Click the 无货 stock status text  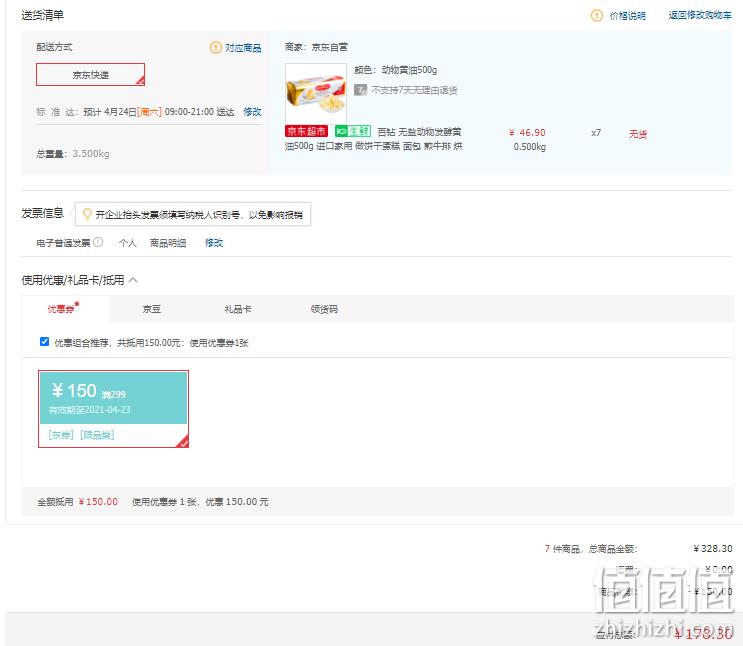(x=638, y=134)
